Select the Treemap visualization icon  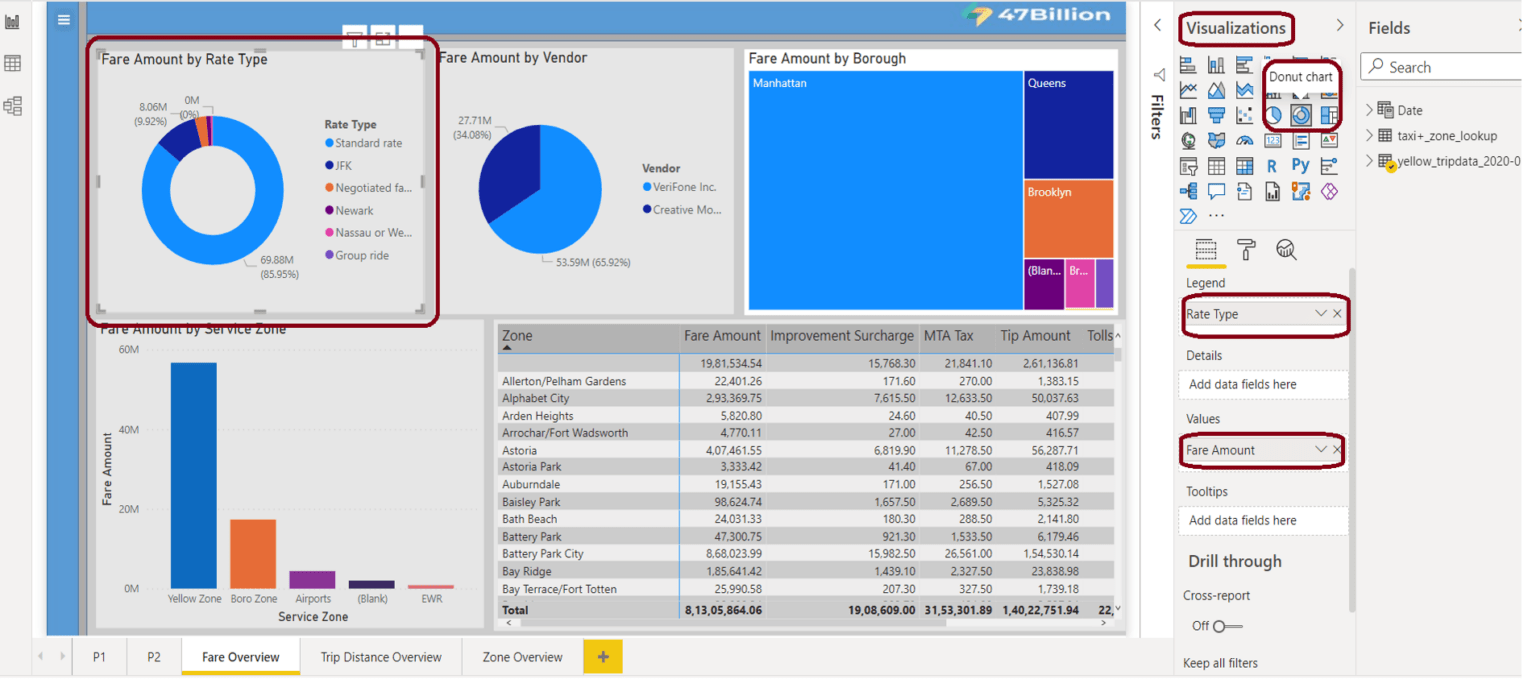tap(1329, 114)
